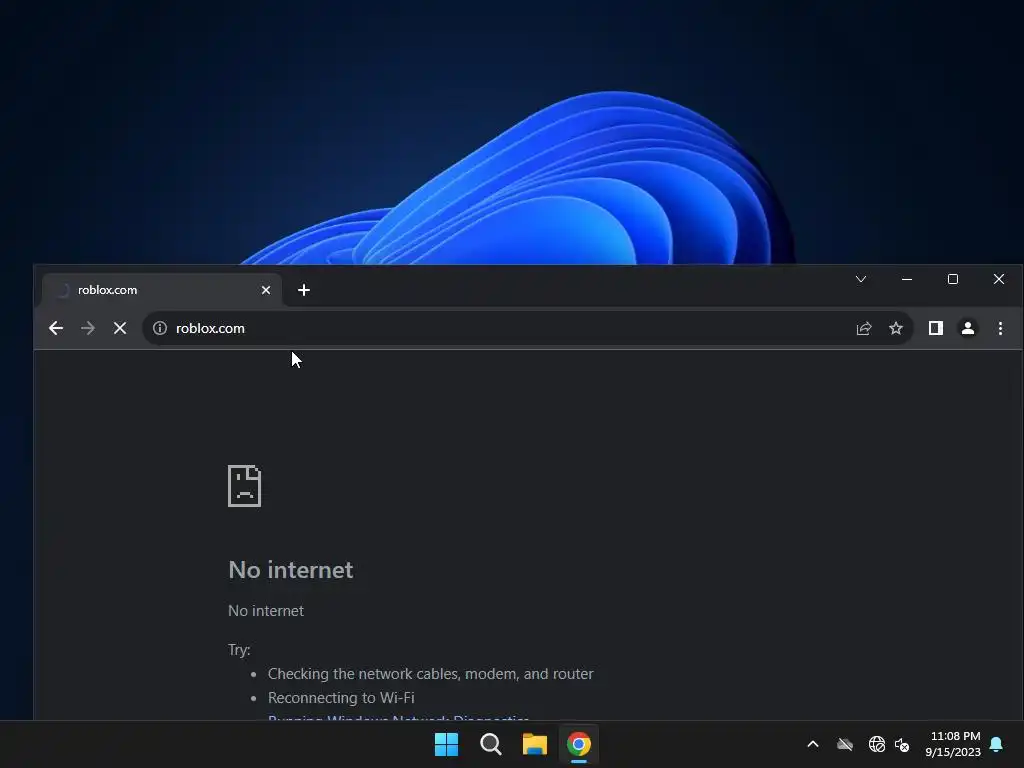
Task: Close the roblox.com tab
Action: click(266, 290)
